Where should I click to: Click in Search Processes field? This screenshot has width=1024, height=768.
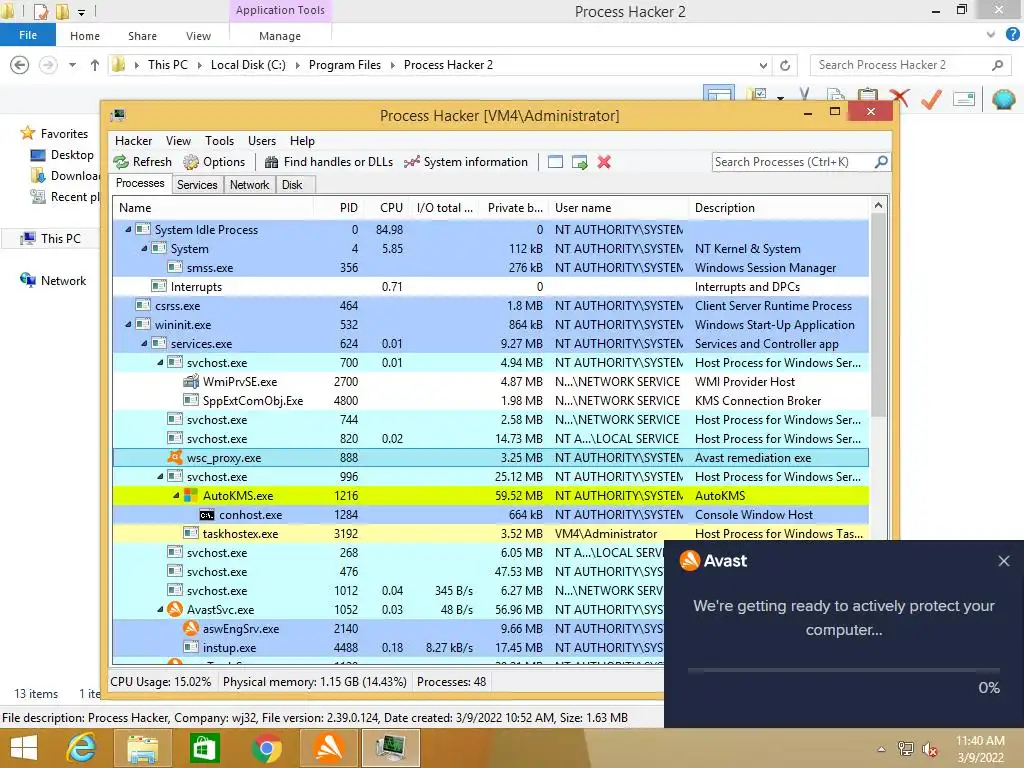(792, 162)
